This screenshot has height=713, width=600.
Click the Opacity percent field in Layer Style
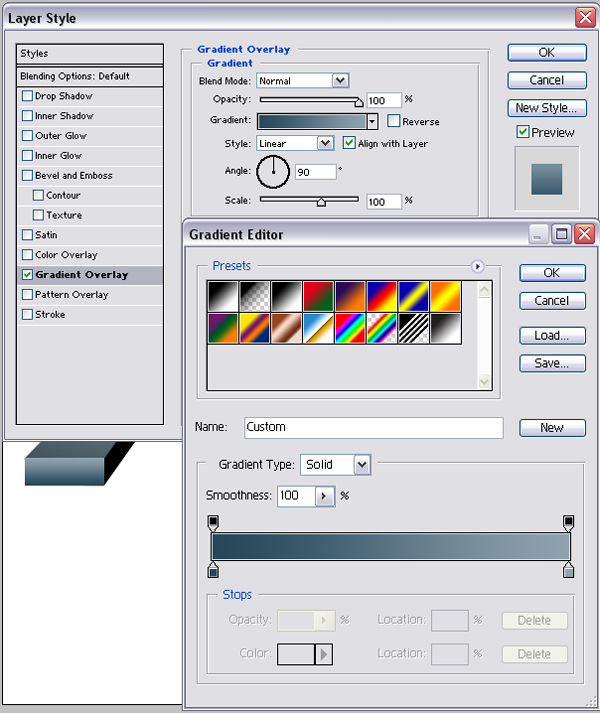point(384,100)
